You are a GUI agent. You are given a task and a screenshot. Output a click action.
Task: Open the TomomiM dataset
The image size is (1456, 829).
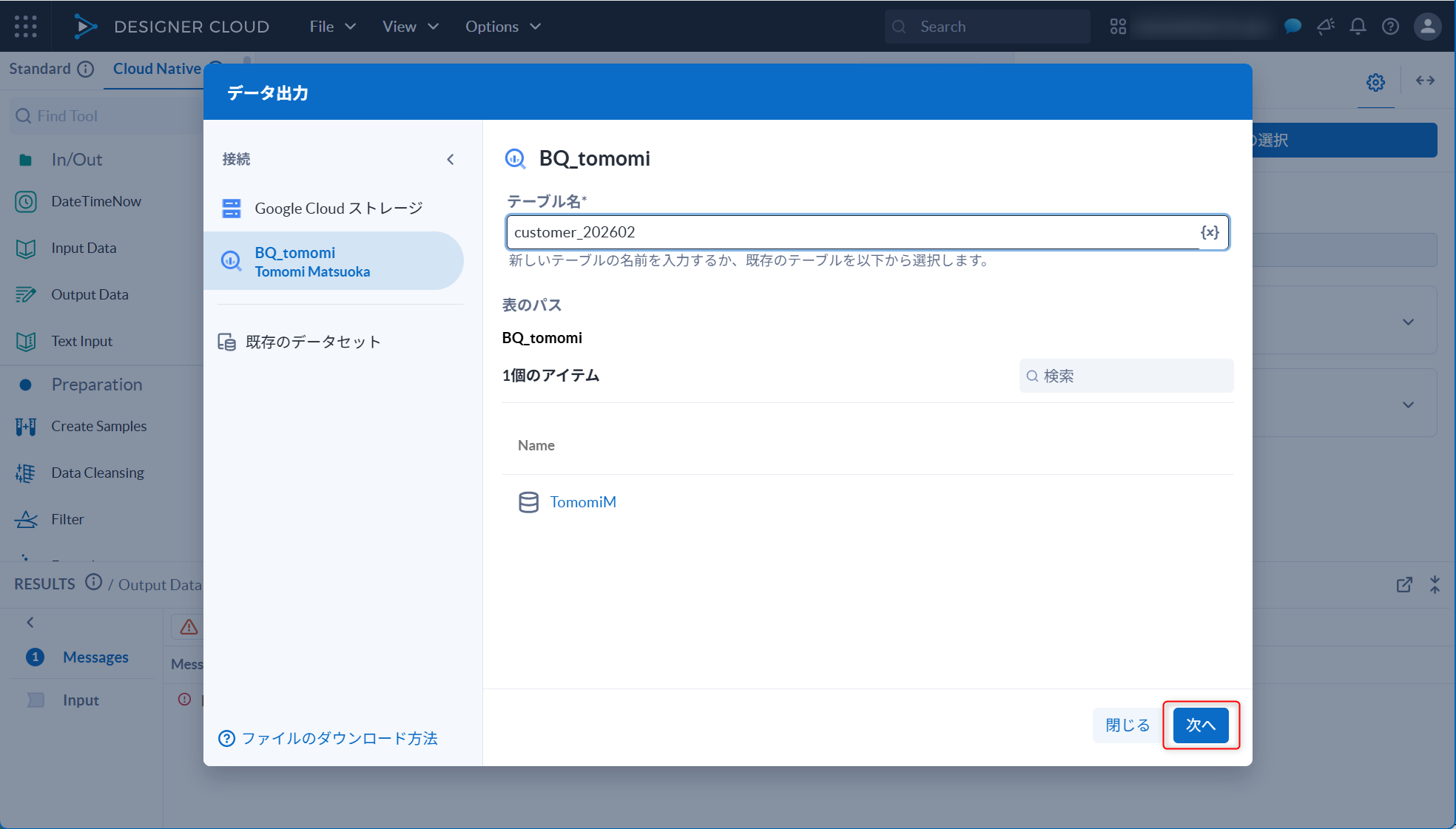583,501
